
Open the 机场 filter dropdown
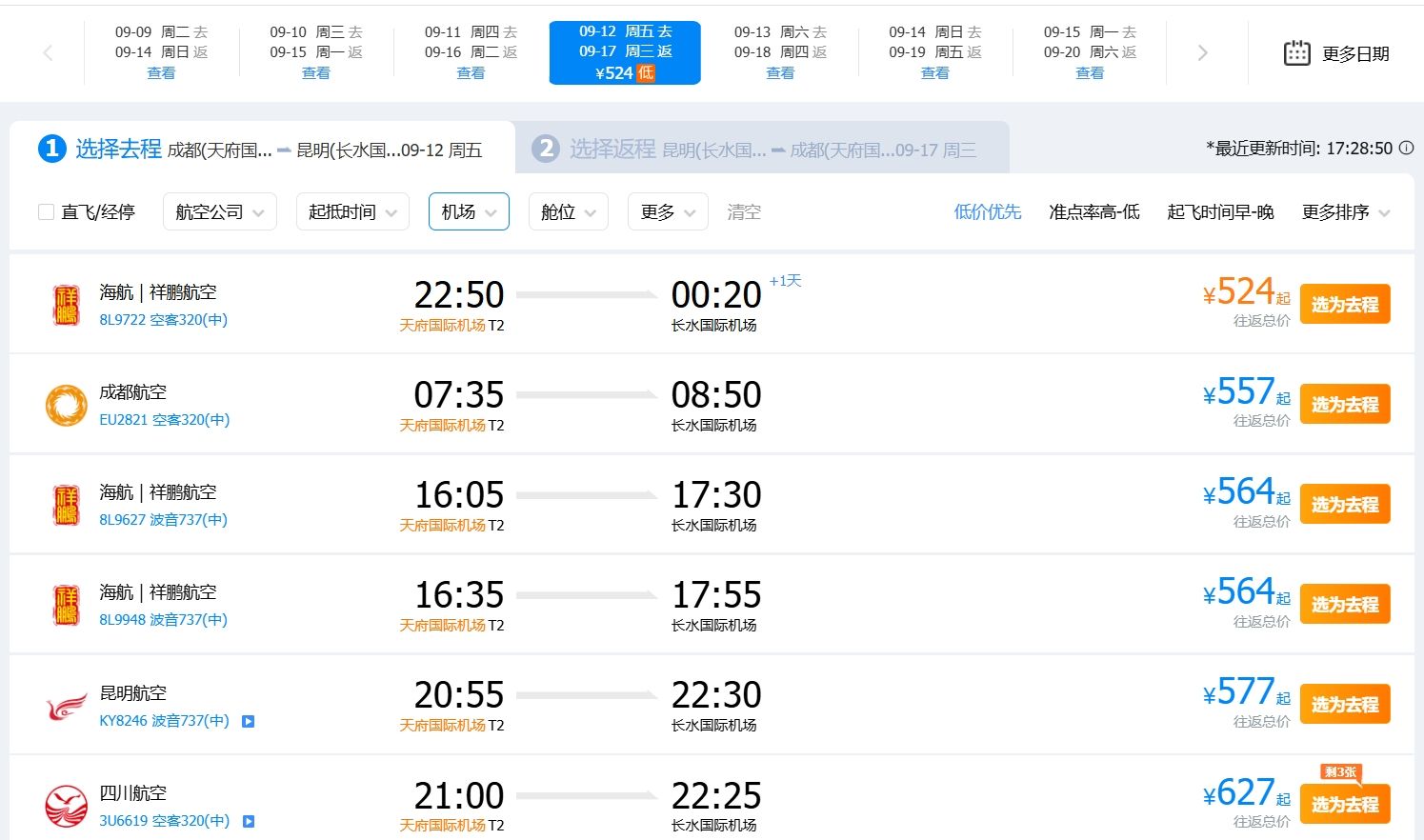469,212
